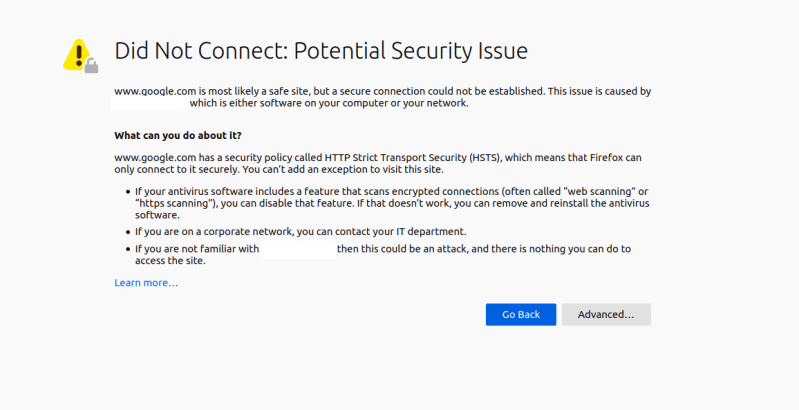Click the small padlock badge on the warning icon
Viewport: 799px width, 410px height.
pos(91,66)
